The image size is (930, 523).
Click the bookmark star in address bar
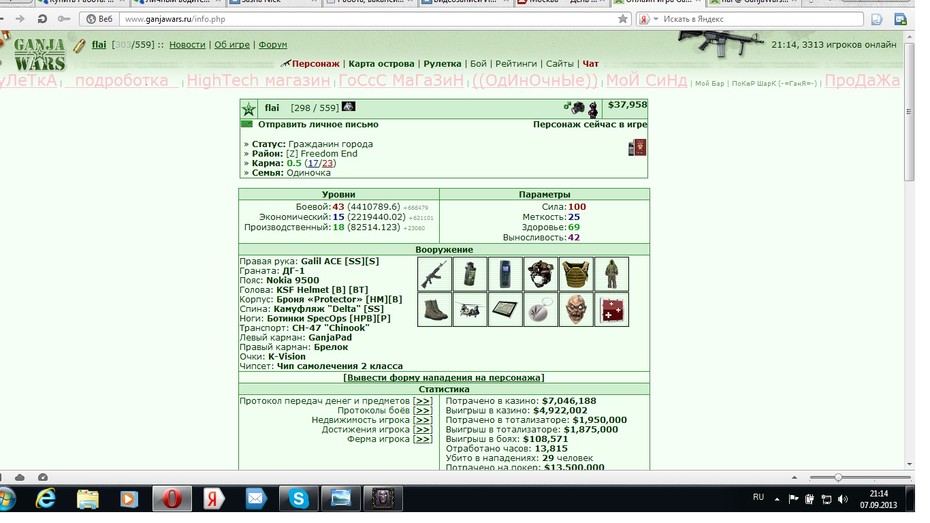tap(623, 19)
